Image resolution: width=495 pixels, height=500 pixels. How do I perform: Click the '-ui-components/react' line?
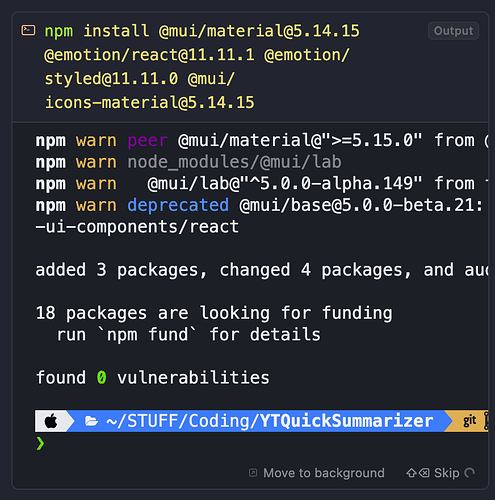tap(137, 227)
